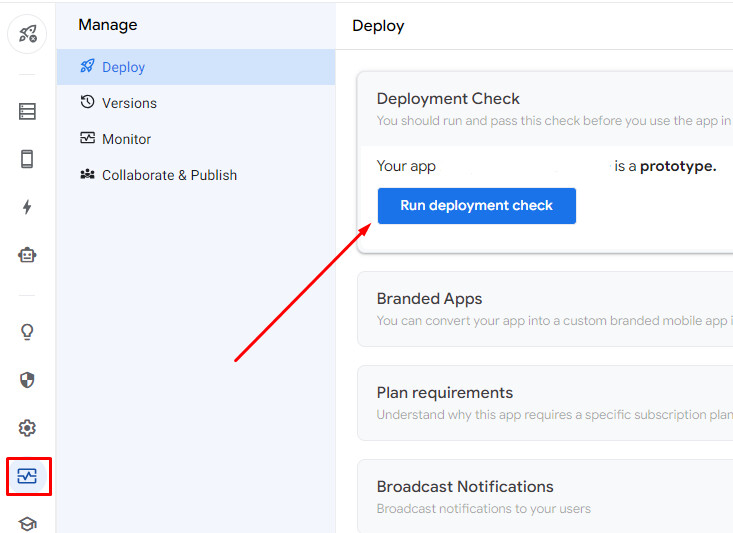
Task: Go to the Monitor page
Action: click(126, 139)
